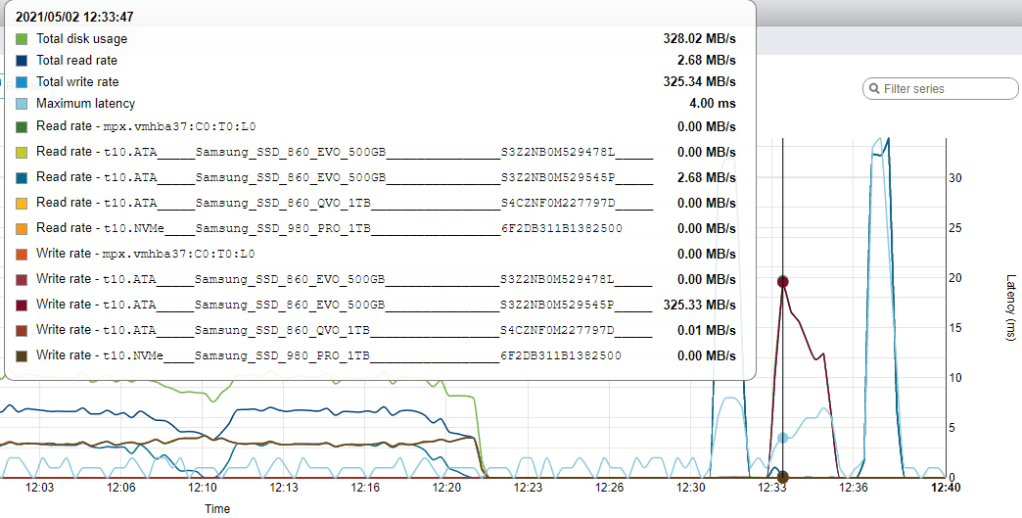Screen dimensions: 1022x518
Task: Click the light blue latency data point marker
Action: (x=783, y=438)
